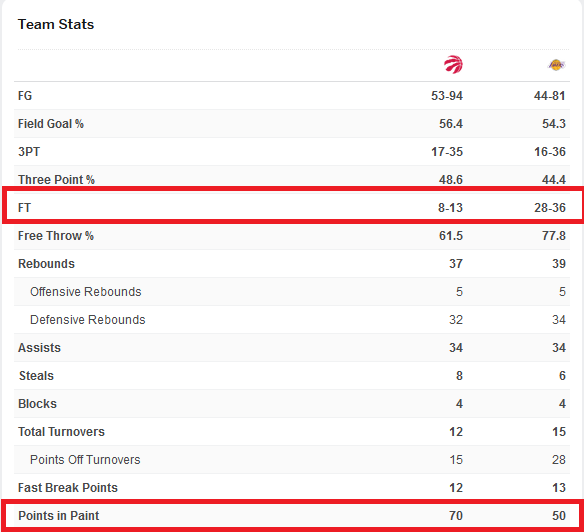Image resolution: width=584 pixels, height=532 pixels.
Task: Click the 3PT row label
Action: (x=29, y=152)
